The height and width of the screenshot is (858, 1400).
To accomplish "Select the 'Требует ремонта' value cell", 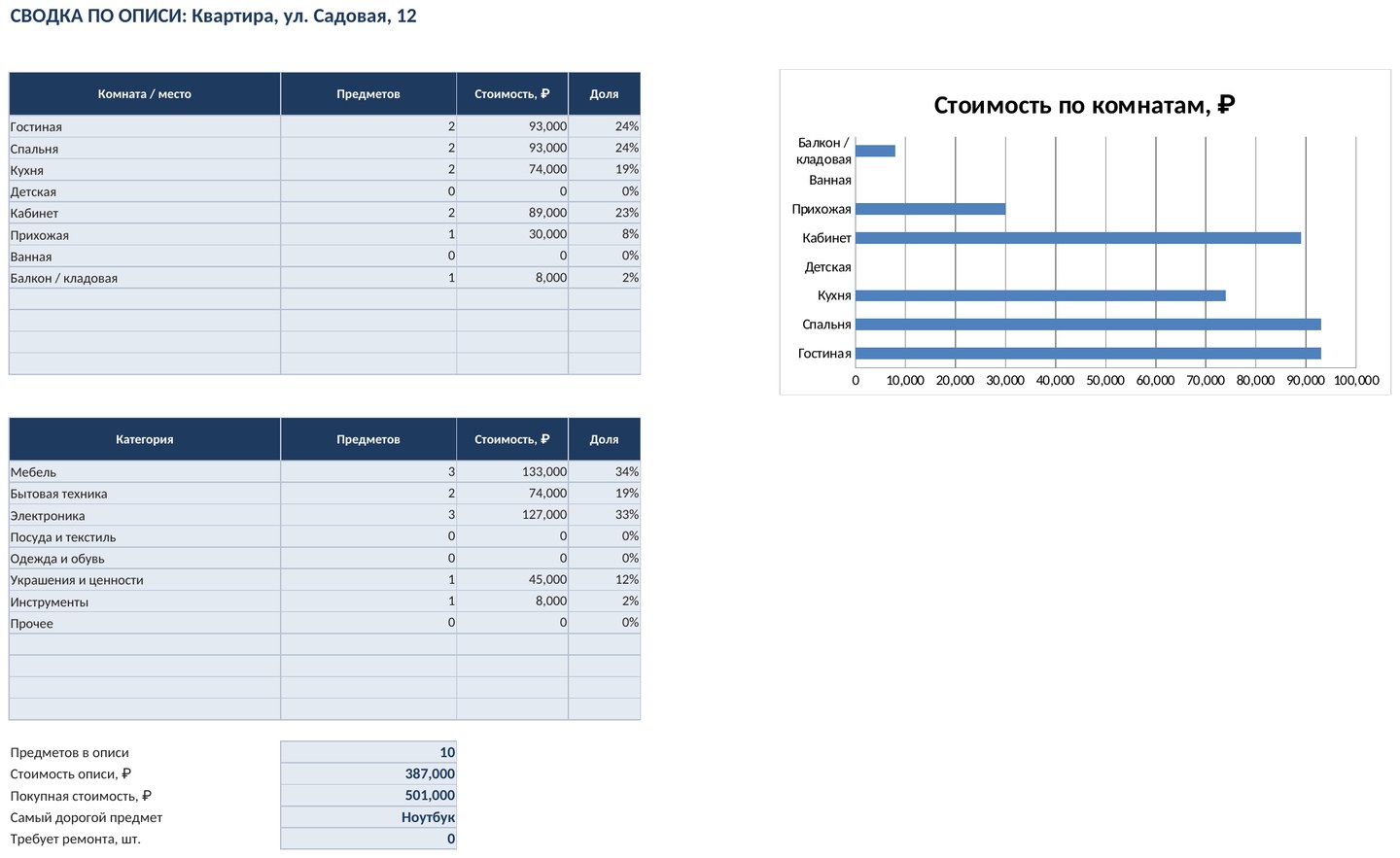I will (x=368, y=839).
